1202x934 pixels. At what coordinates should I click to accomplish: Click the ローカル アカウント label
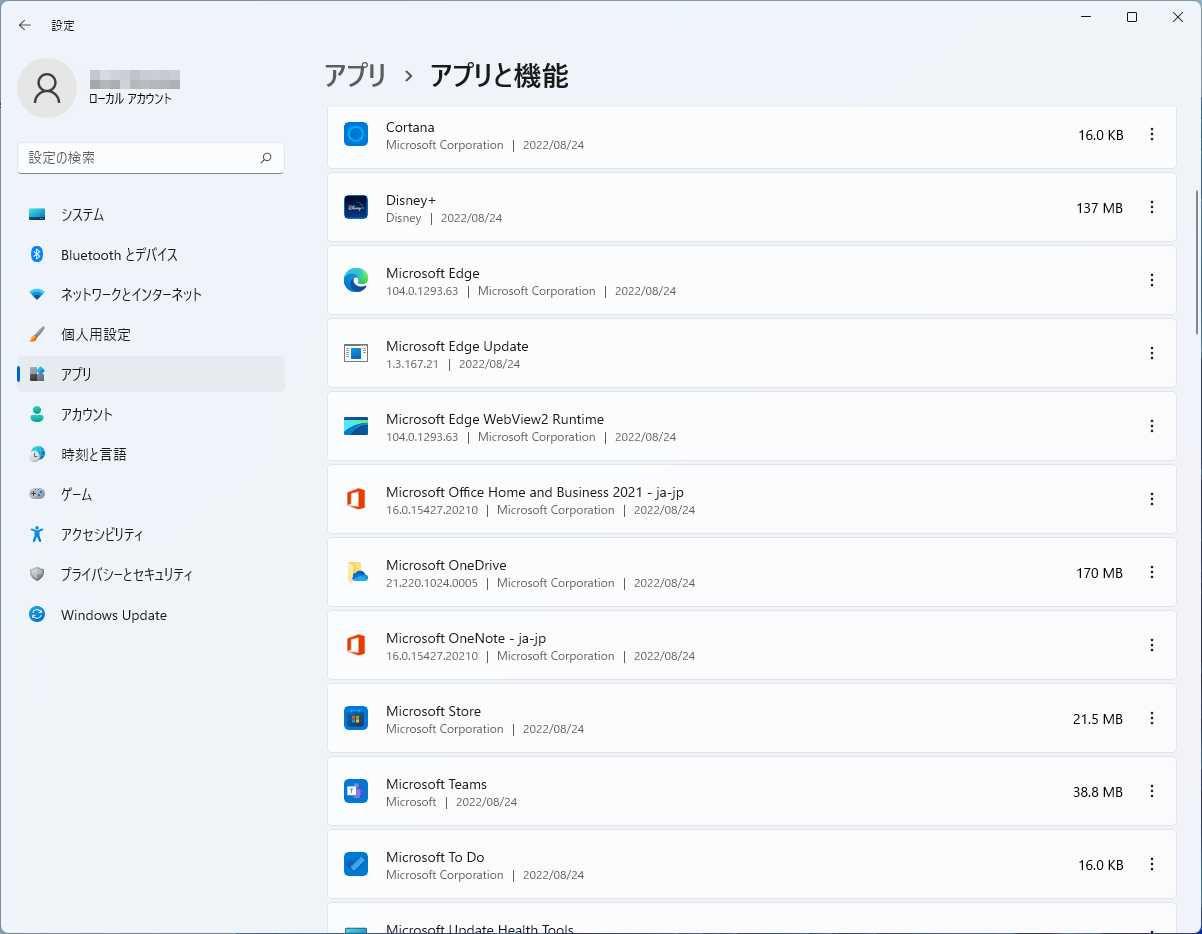[x=130, y=99]
